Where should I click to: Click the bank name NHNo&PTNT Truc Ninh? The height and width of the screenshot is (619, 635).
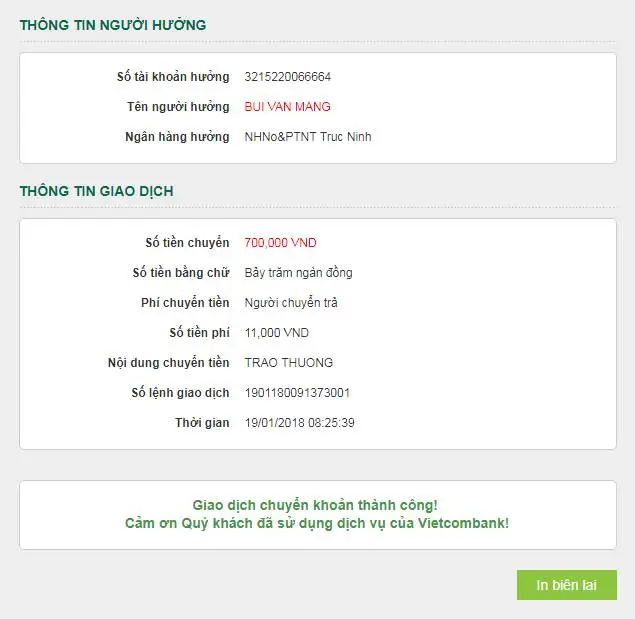308,137
